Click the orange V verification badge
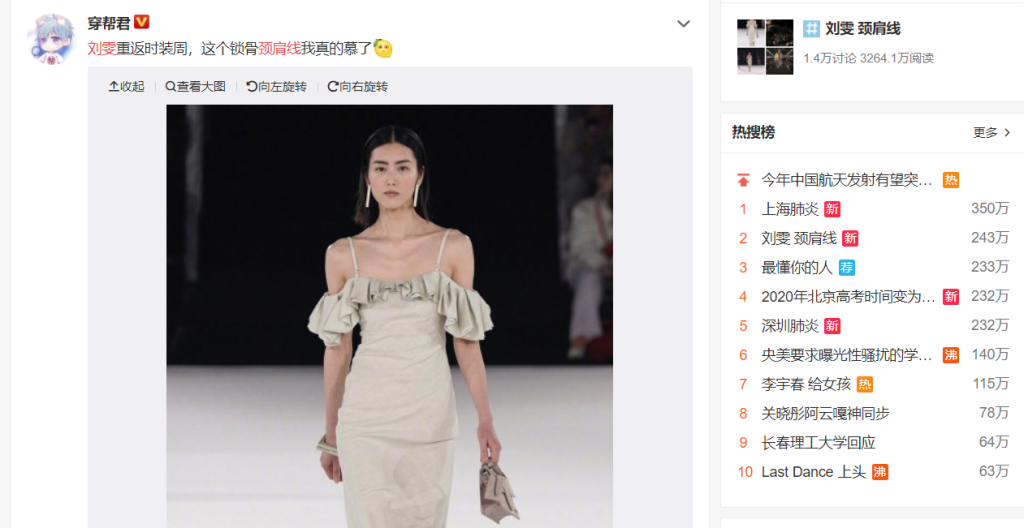Screen dimensions: 1024x528 coord(142,22)
